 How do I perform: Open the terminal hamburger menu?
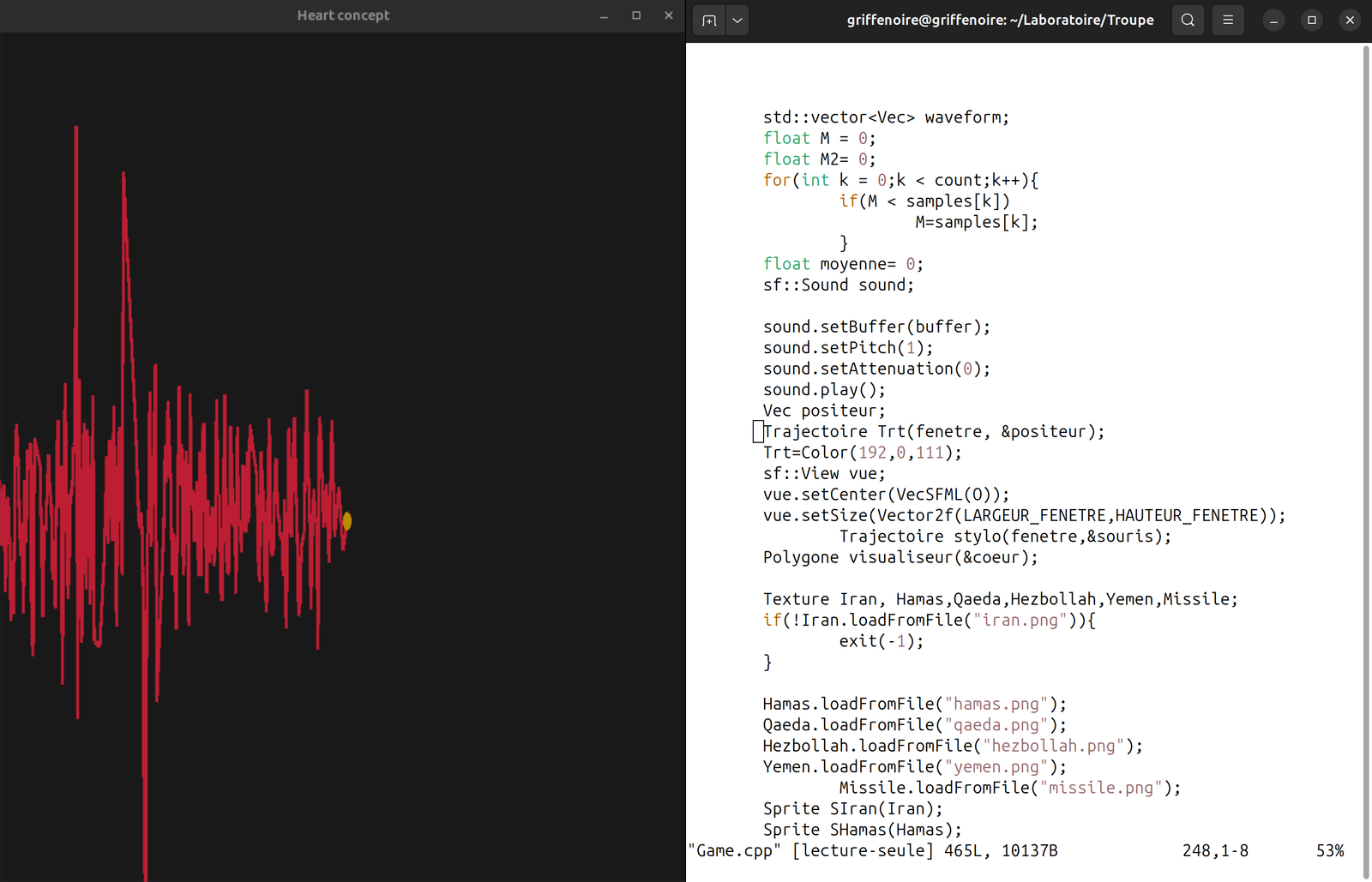1228,21
